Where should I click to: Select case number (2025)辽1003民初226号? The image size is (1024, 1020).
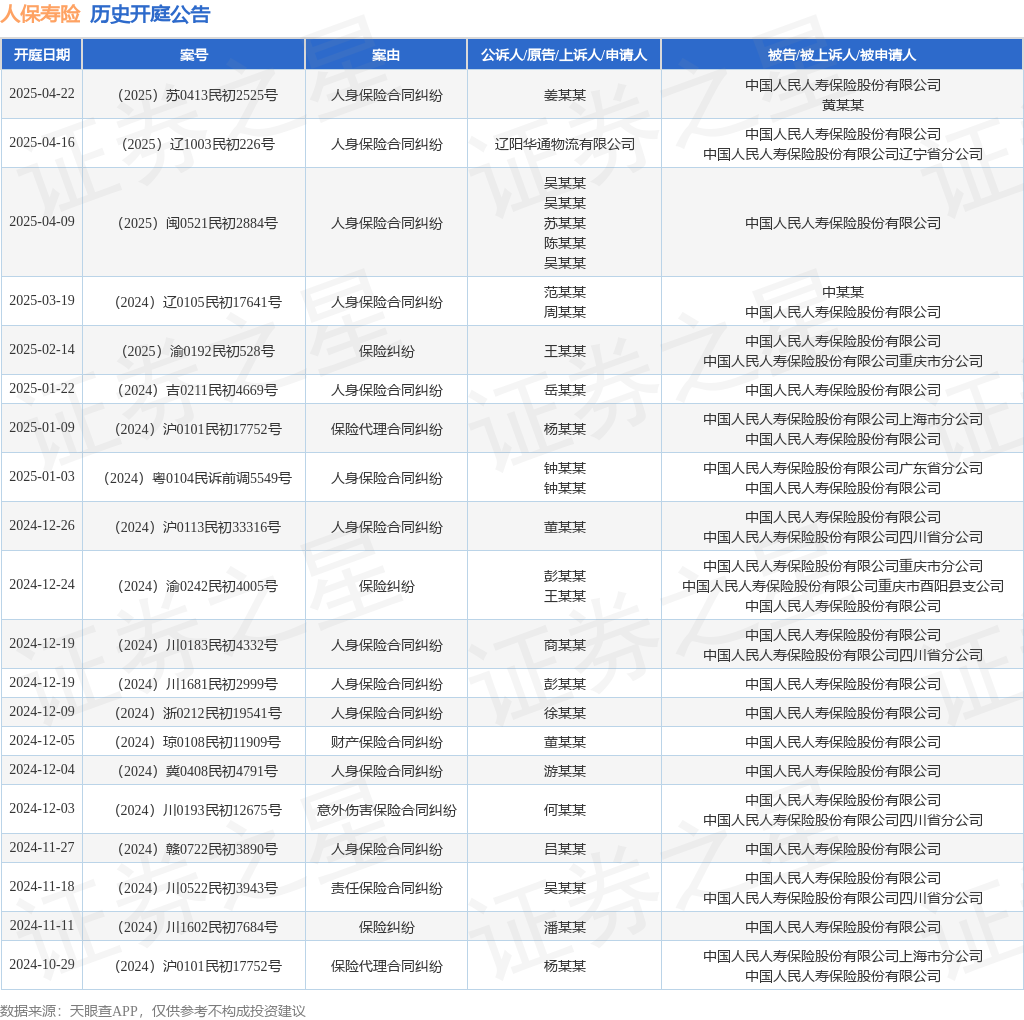(194, 144)
